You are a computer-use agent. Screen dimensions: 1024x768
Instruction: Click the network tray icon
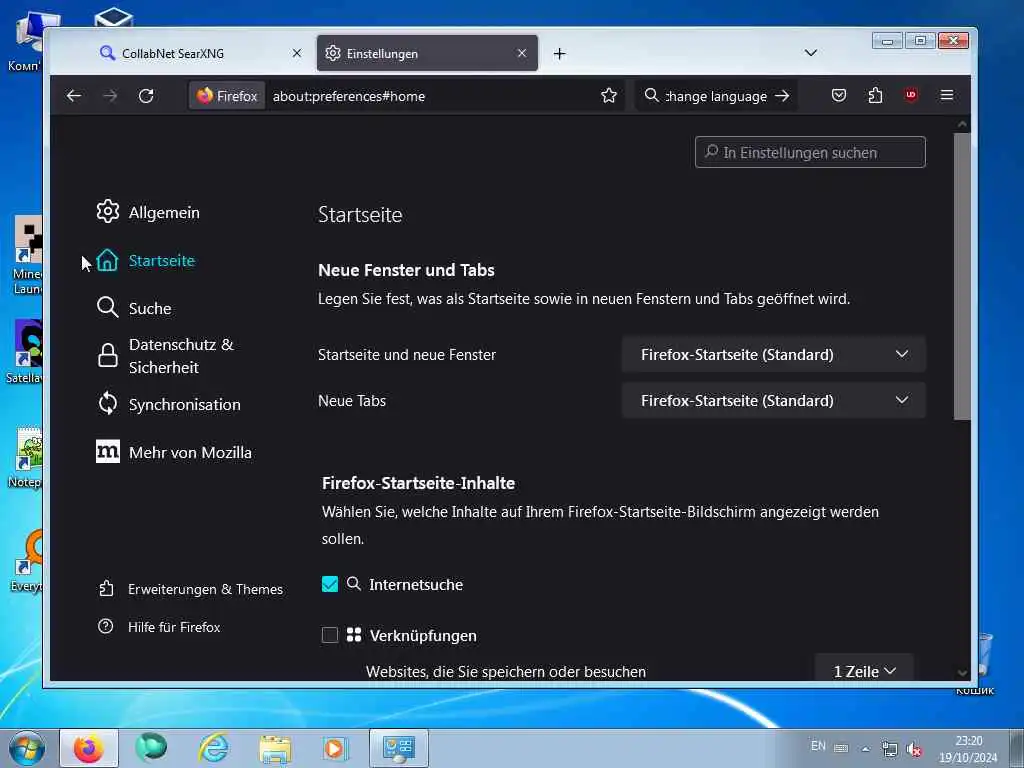[889, 748]
